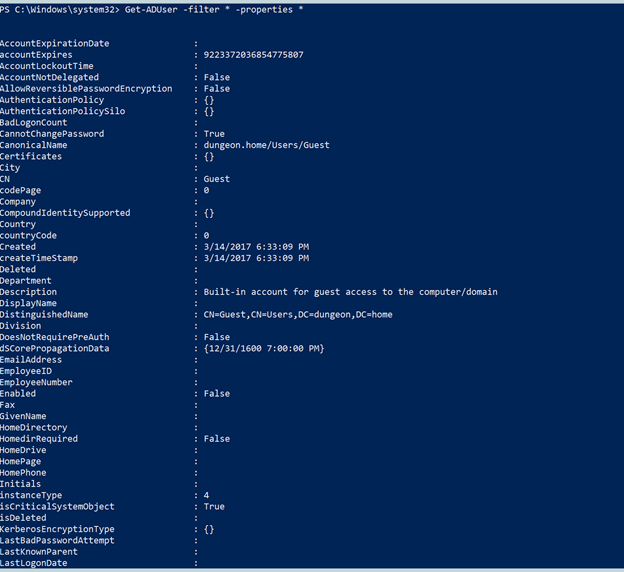
Task: Click the Created timestamp 3/14/2017 value
Action: tap(256, 247)
